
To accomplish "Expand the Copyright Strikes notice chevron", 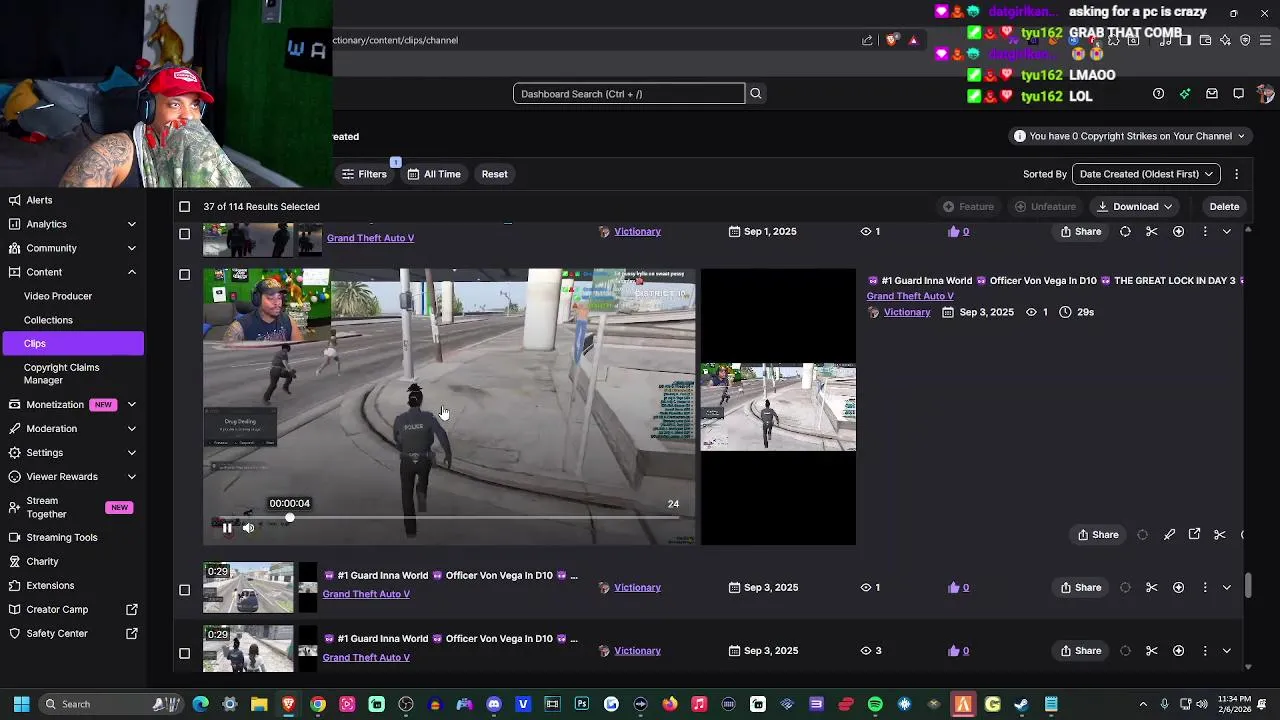I will click(1241, 137).
